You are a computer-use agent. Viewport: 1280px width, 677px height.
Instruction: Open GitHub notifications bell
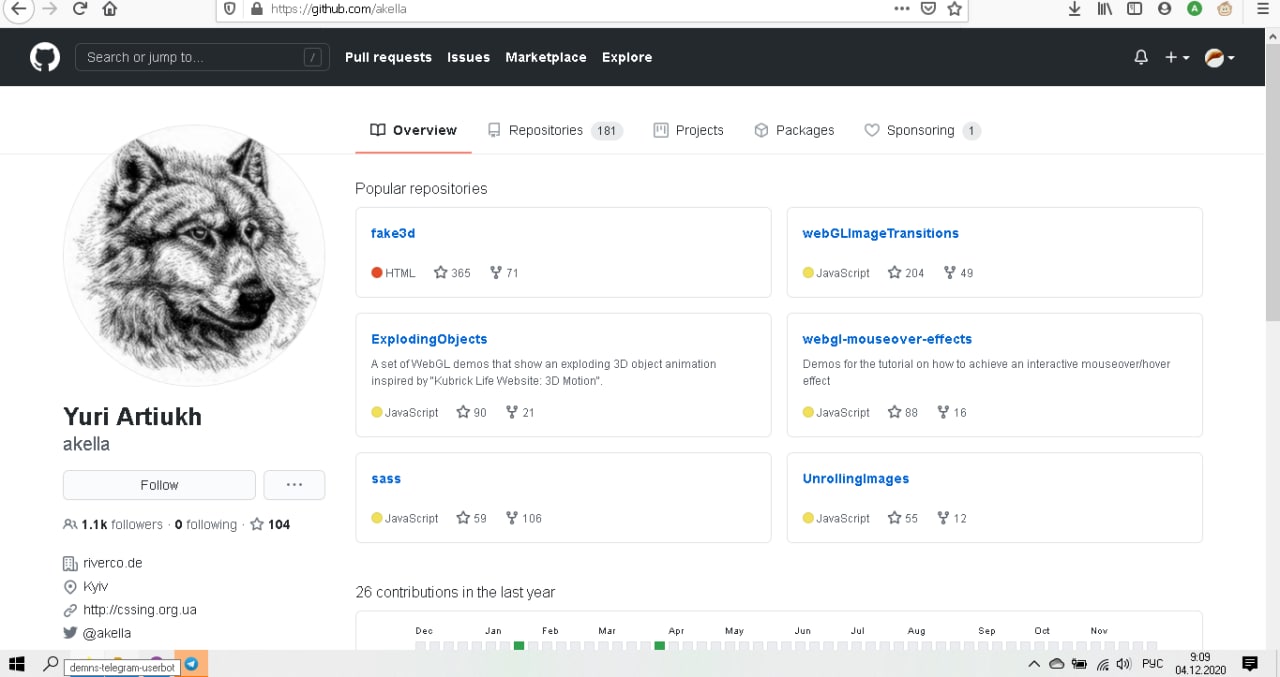(x=1141, y=57)
